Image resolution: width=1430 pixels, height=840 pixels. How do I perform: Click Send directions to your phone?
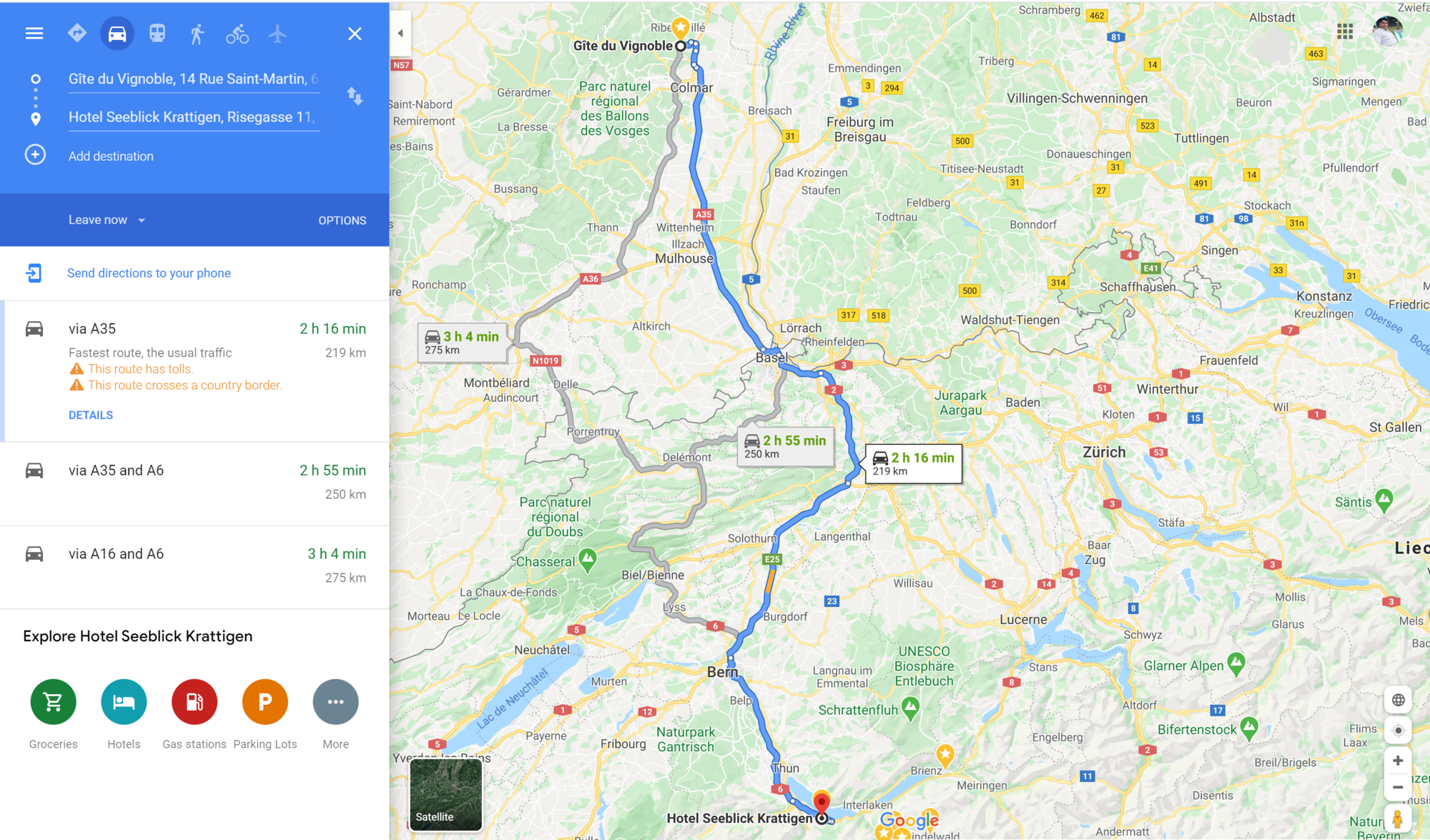(x=149, y=273)
